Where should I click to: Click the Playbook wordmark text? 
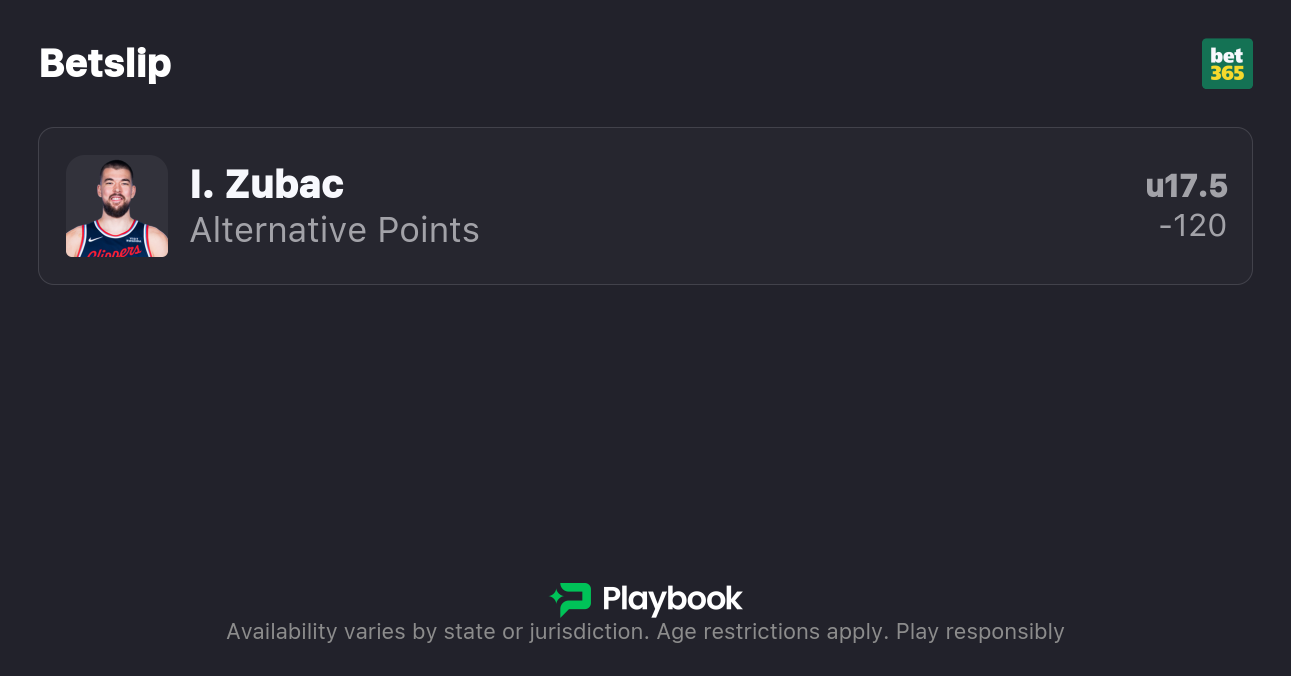pyautogui.click(x=672, y=600)
